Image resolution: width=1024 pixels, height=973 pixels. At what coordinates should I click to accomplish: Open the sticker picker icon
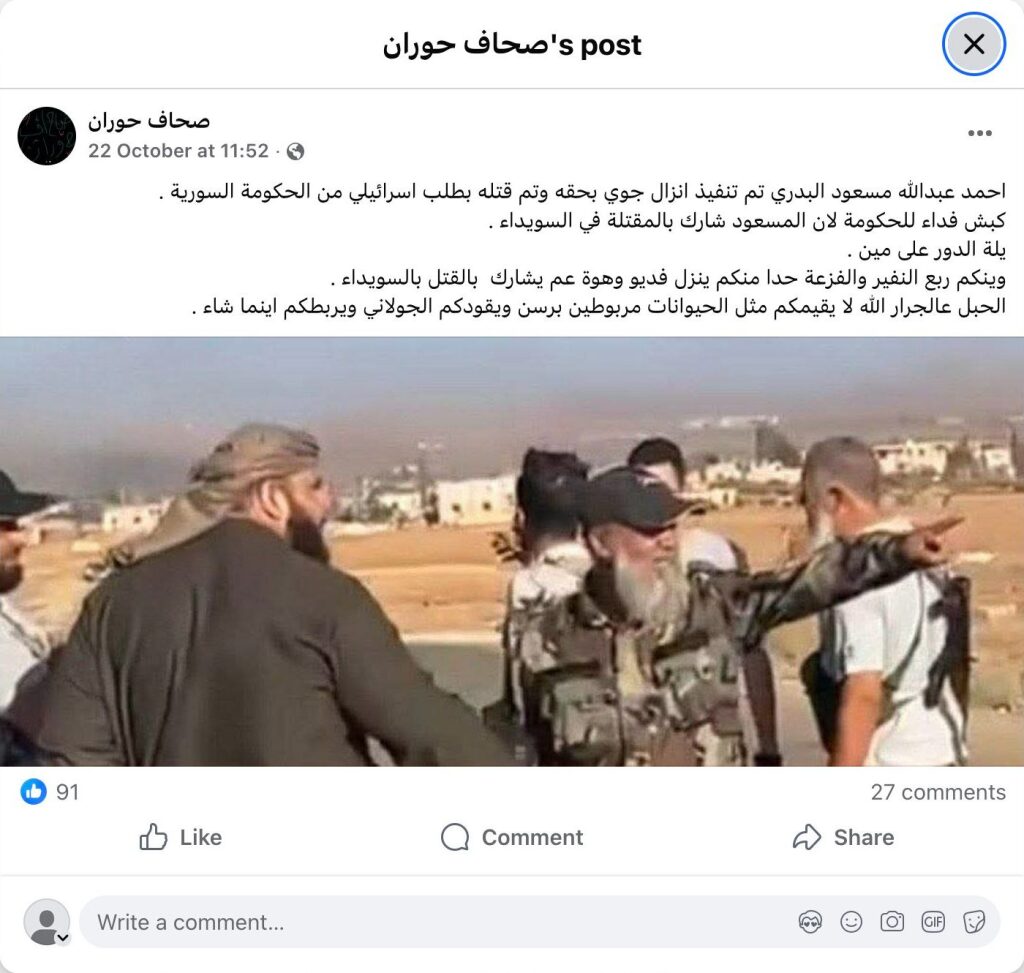(x=974, y=922)
